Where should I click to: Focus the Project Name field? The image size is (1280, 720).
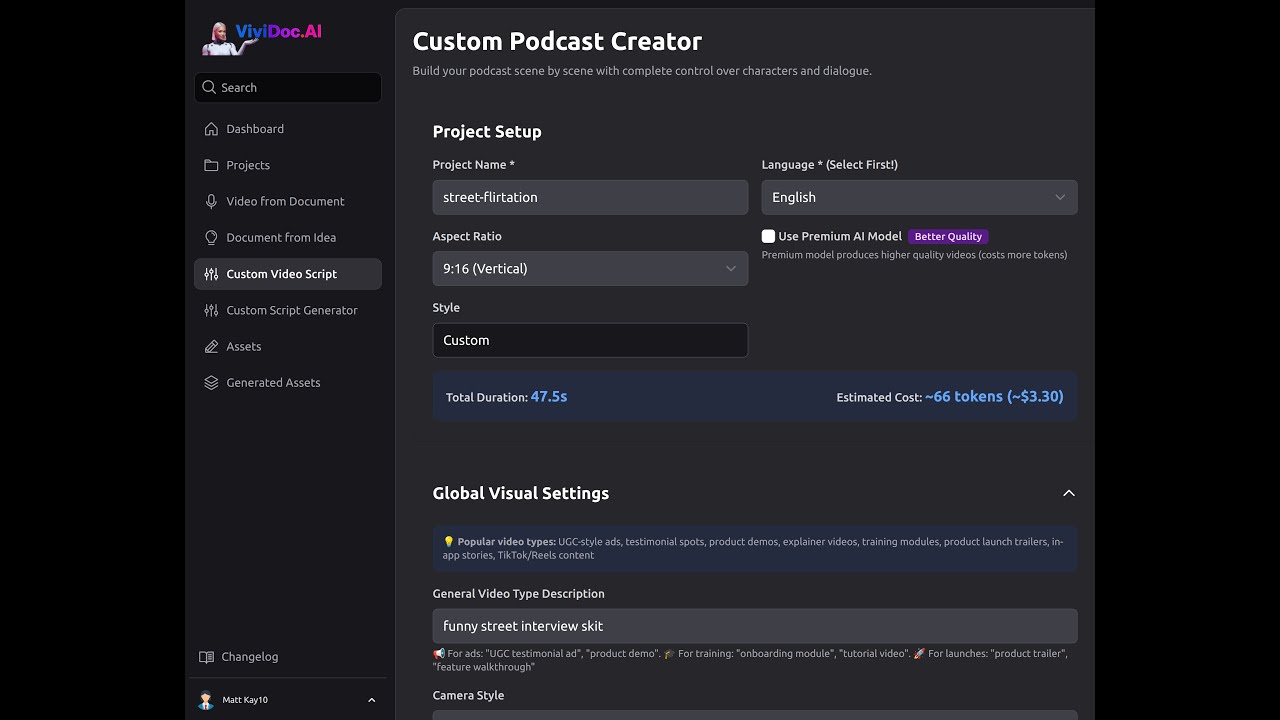tap(590, 197)
